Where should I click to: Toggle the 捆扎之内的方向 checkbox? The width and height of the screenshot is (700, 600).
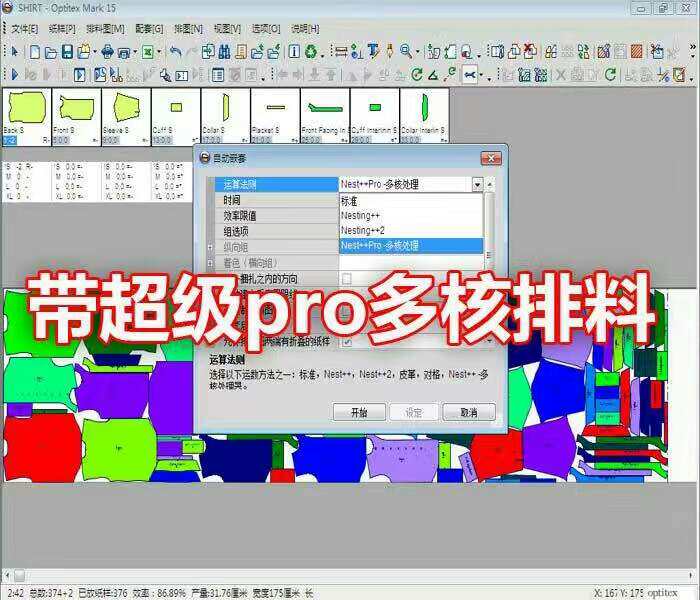(346, 279)
